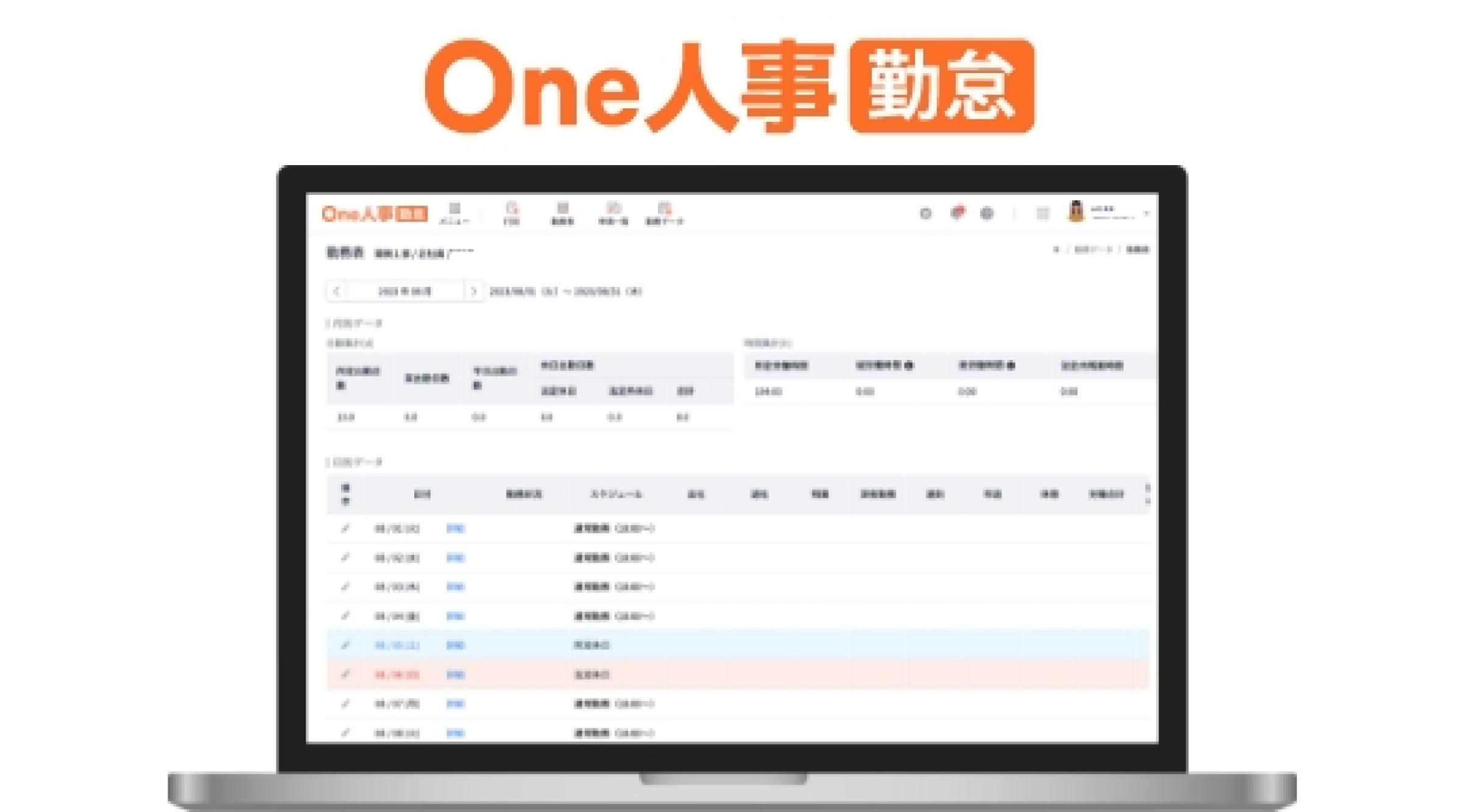Select the second header nav icon, right of メニュー
Screen dimensions: 1462x812
(512, 214)
